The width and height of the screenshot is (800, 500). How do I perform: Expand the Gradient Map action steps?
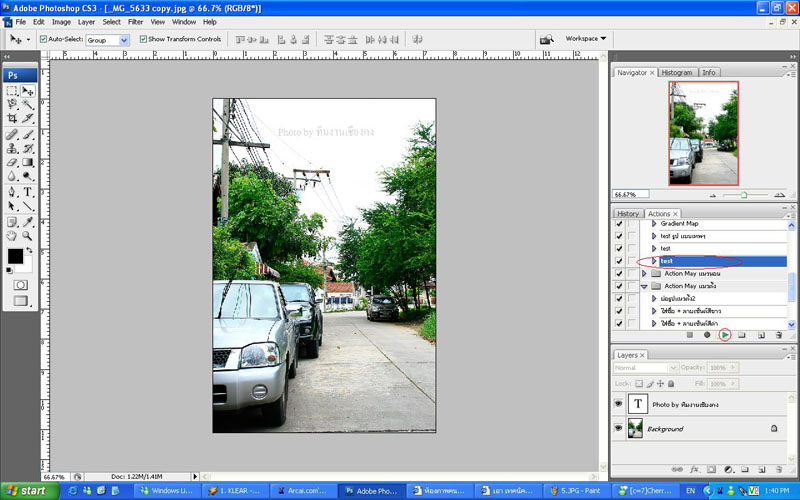pos(654,223)
